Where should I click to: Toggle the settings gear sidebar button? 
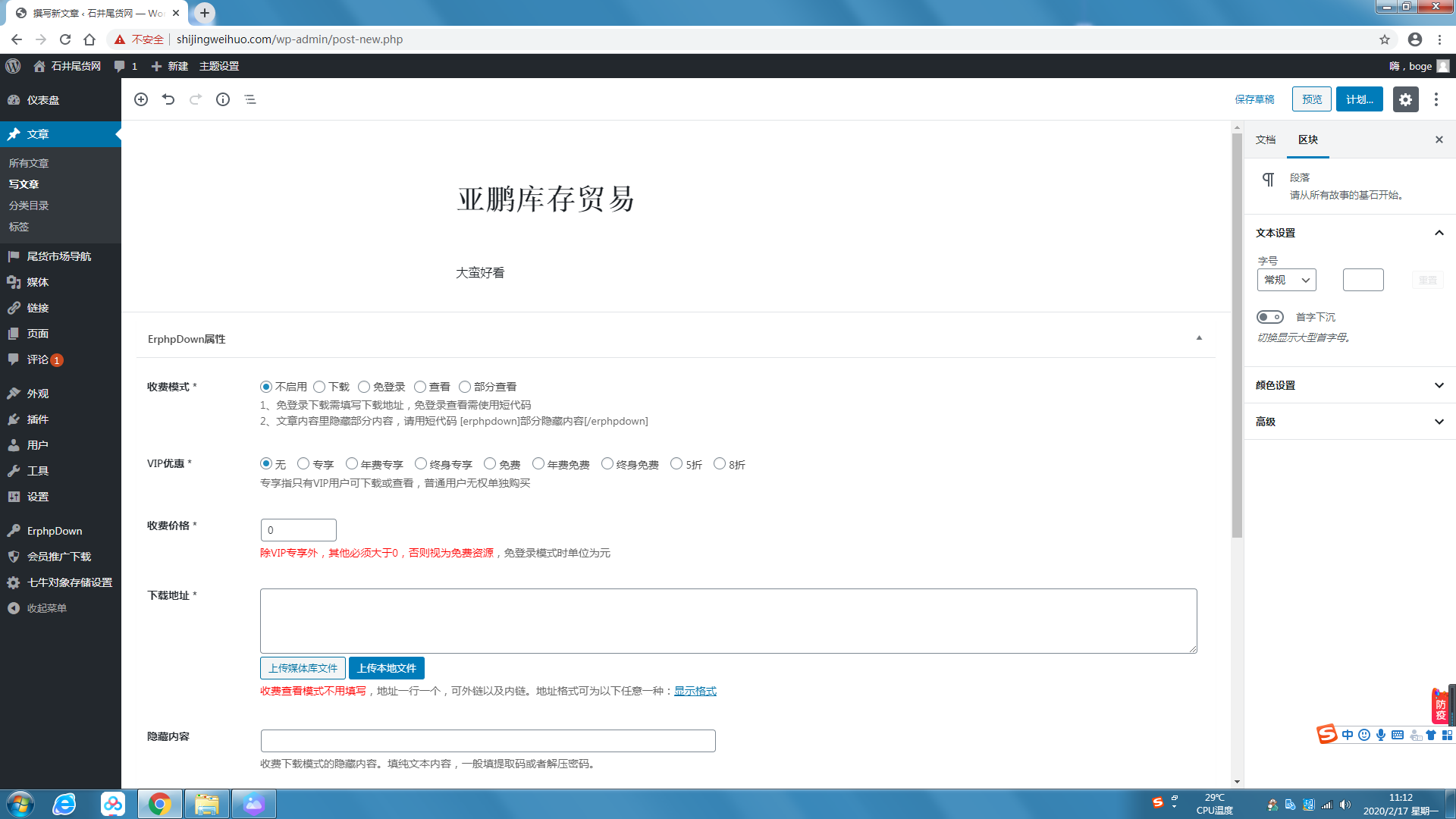tap(1405, 99)
